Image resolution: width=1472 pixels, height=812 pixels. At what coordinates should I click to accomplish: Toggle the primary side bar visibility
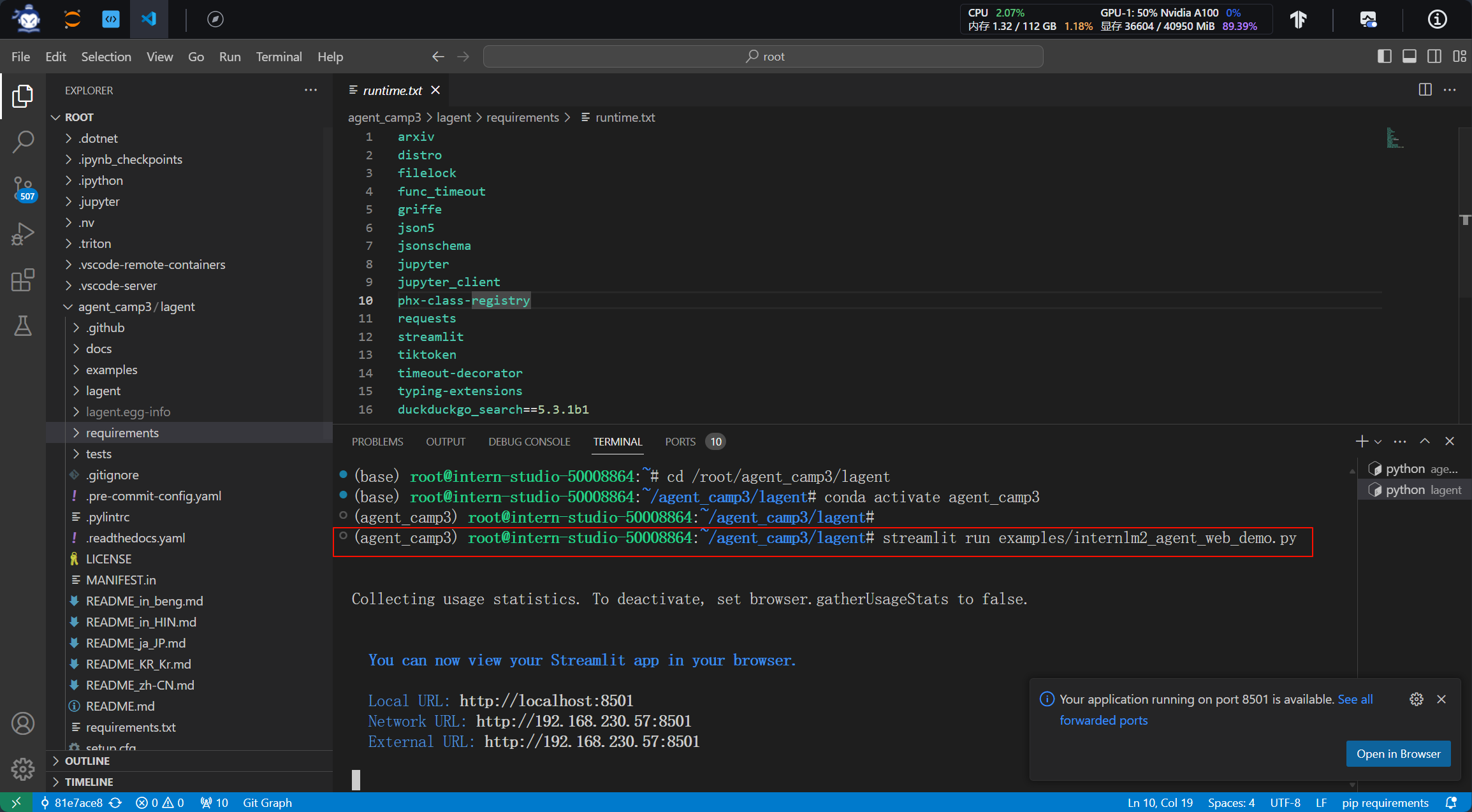click(1384, 57)
